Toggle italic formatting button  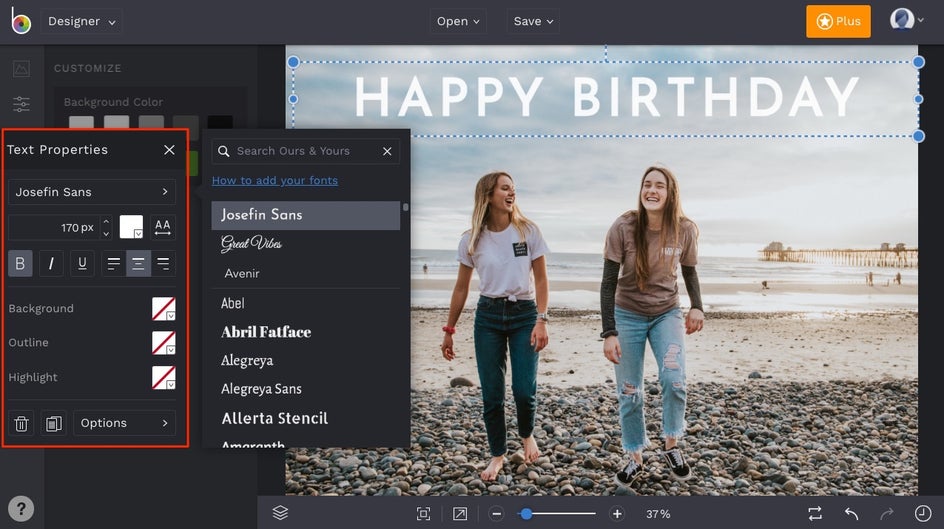click(51, 263)
